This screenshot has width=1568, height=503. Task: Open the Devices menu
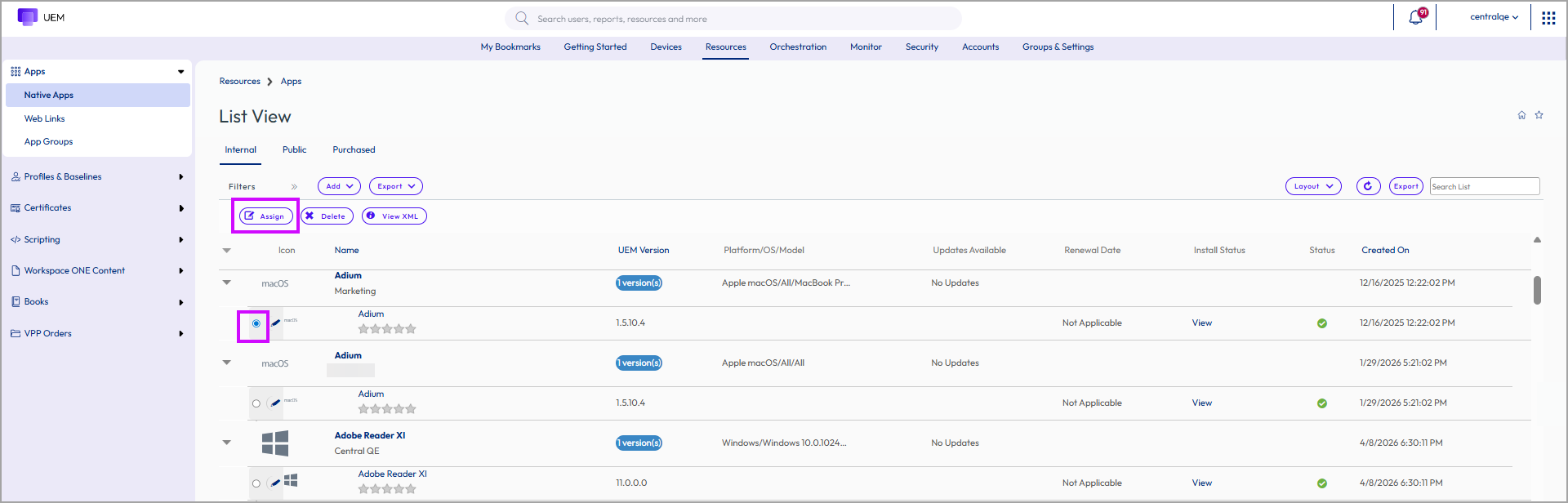[x=666, y=47]
